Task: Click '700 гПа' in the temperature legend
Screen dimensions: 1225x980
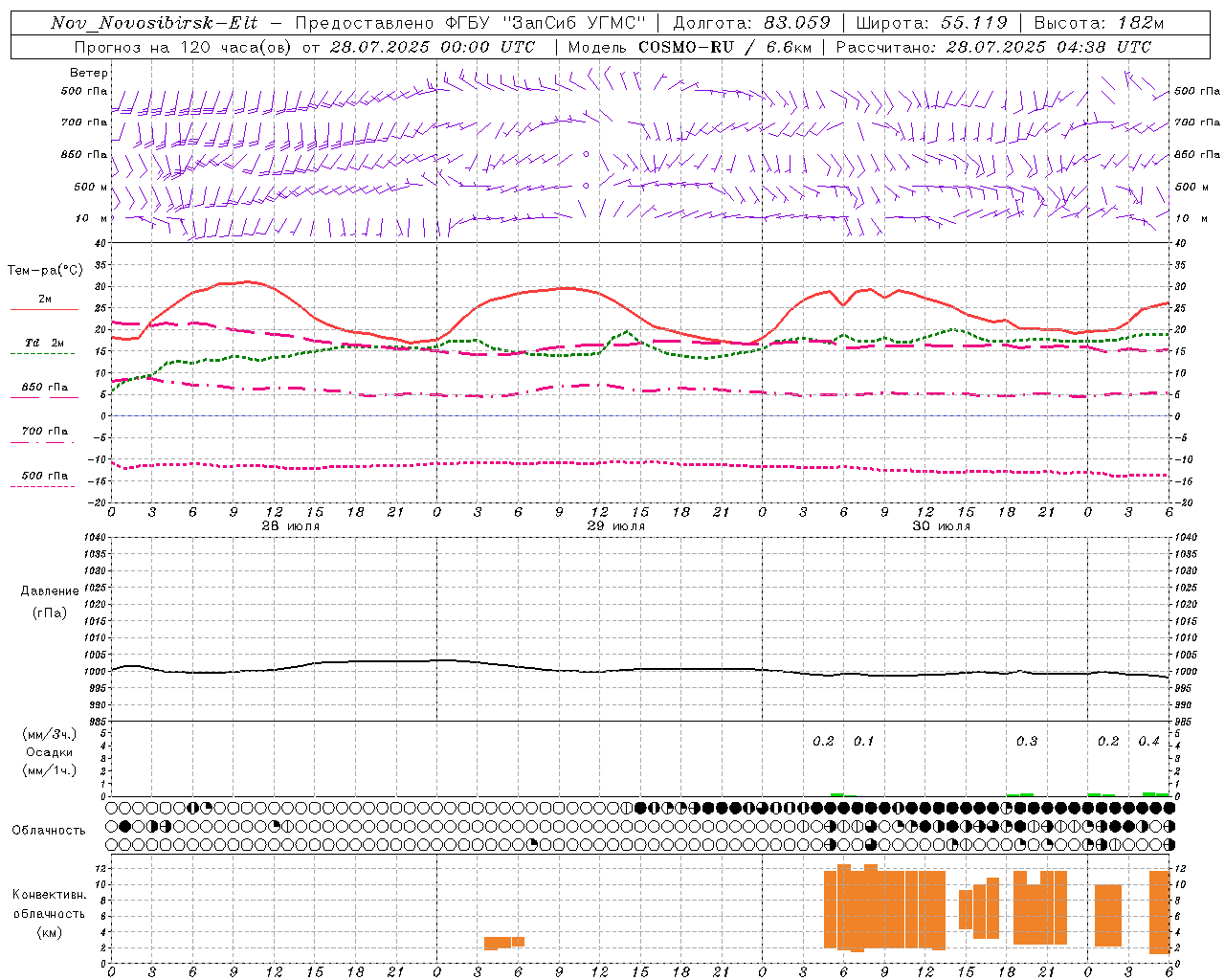Action: [44, 432]
